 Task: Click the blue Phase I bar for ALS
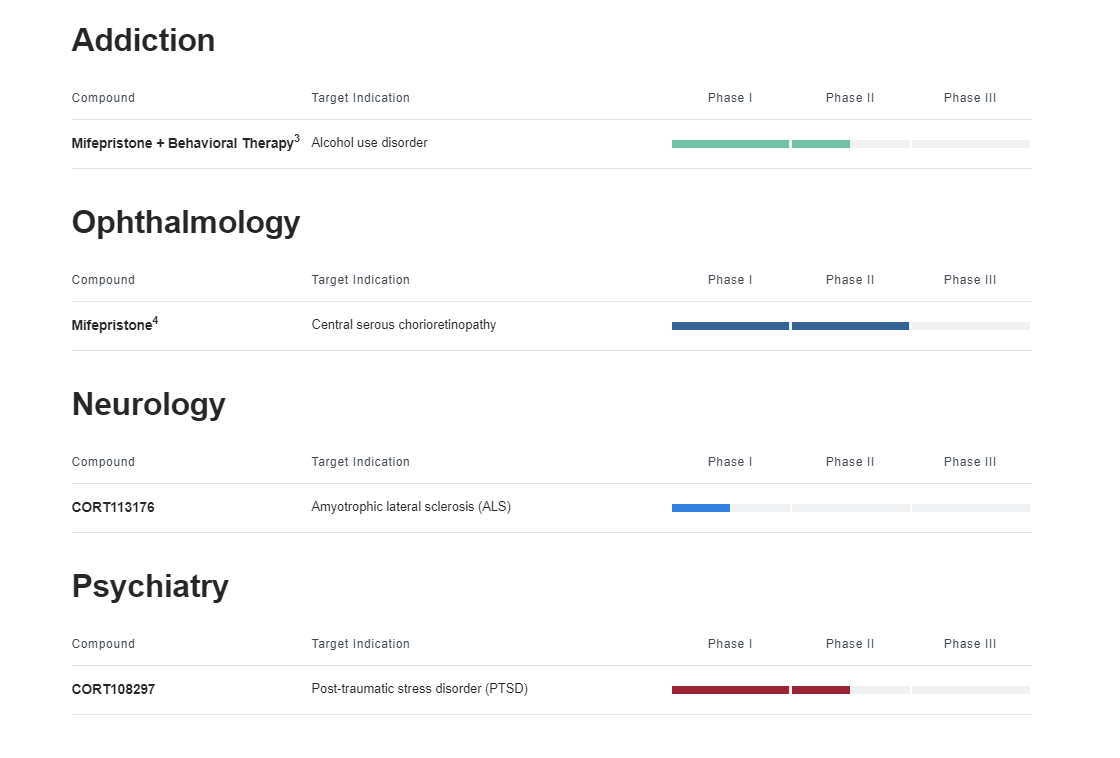(701, 508)
